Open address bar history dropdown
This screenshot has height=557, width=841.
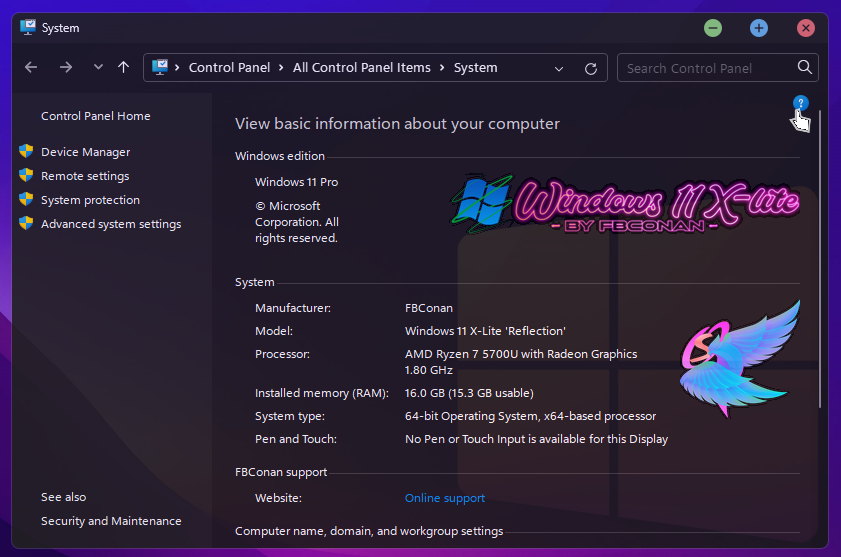click(x=558, y=69)
